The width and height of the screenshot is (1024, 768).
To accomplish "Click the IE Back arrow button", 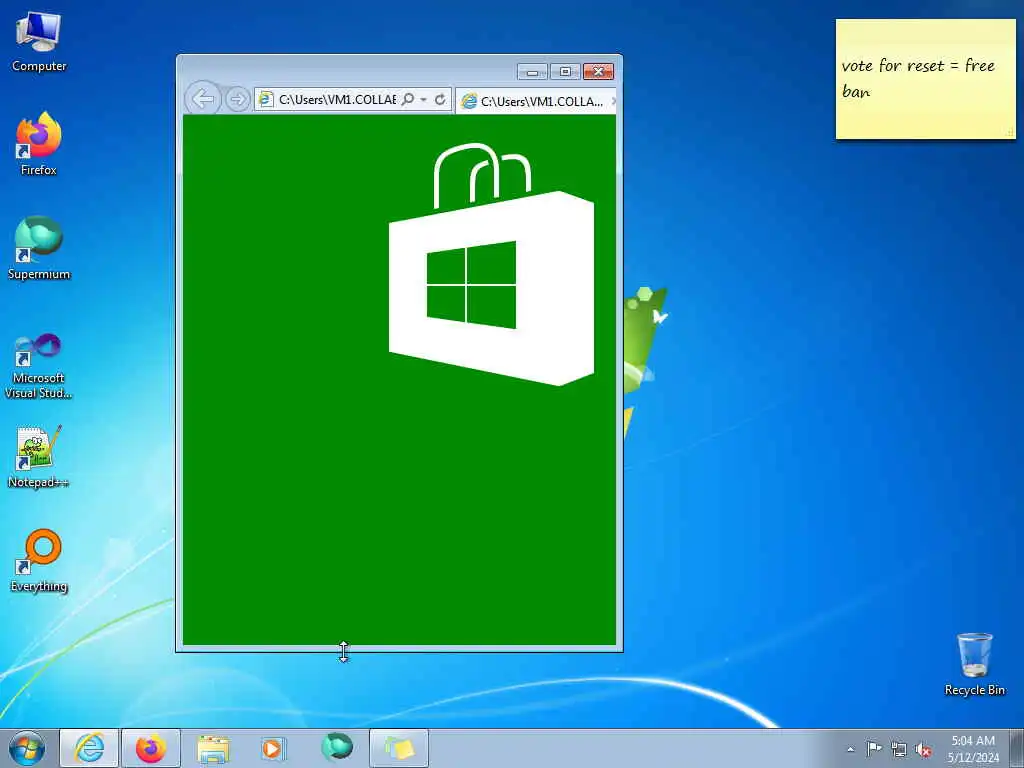I will click(203, 99).
